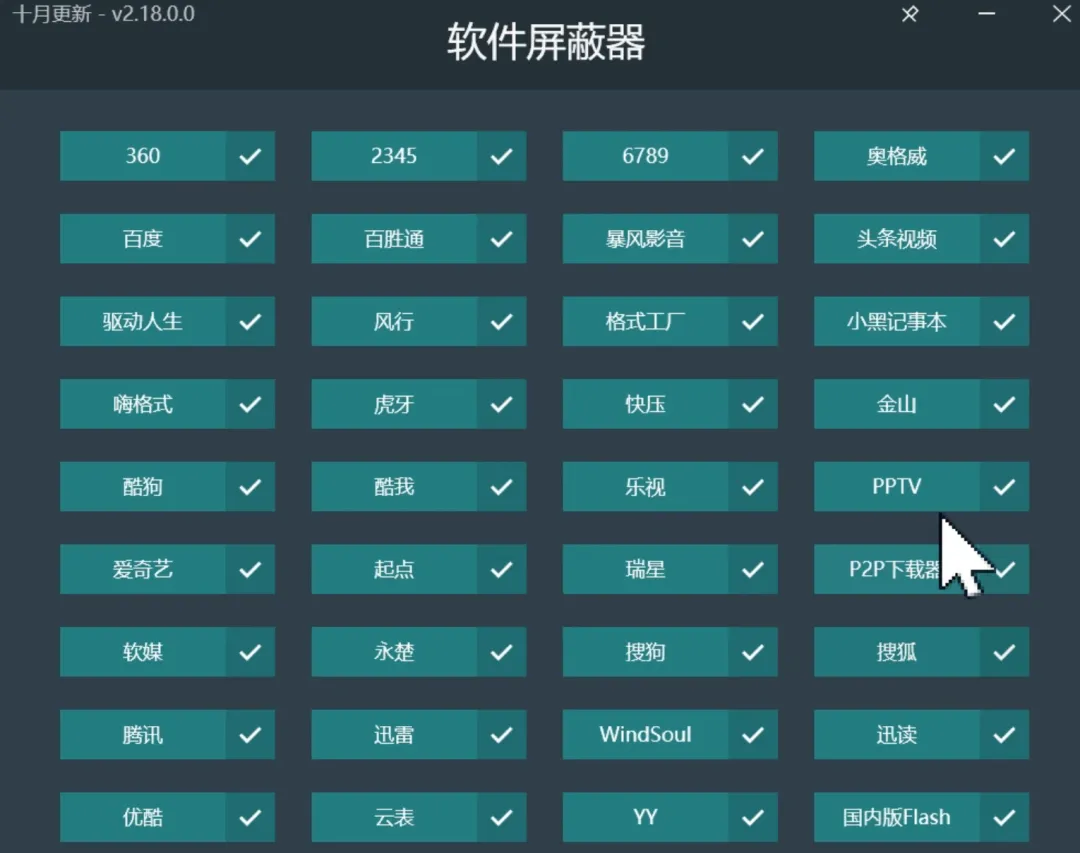The width and height of the screenshot is (1080, 853).
Task: Select the 2345 label button
Action: 394,156
